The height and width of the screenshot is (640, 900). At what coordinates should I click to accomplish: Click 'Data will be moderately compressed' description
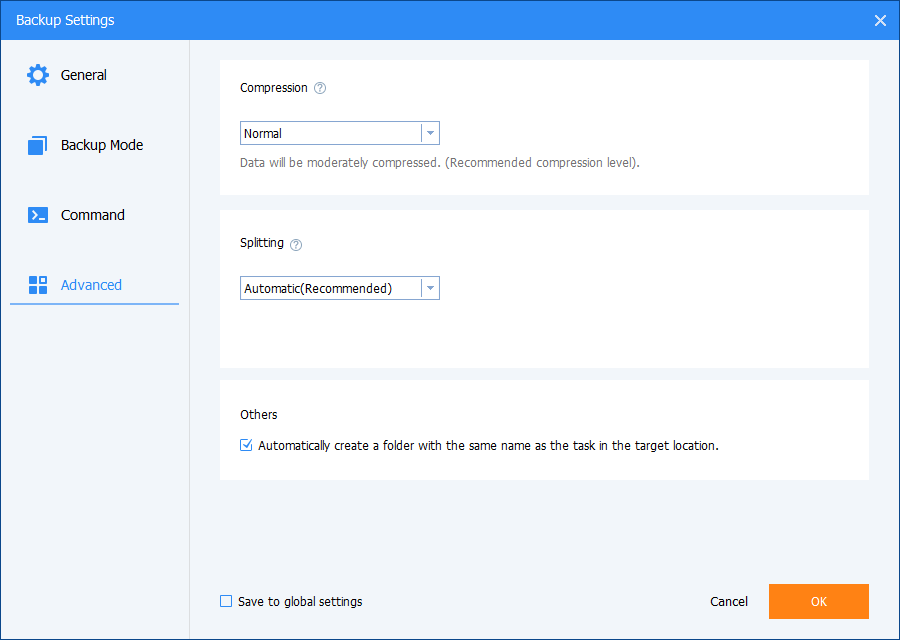(440, 162)
